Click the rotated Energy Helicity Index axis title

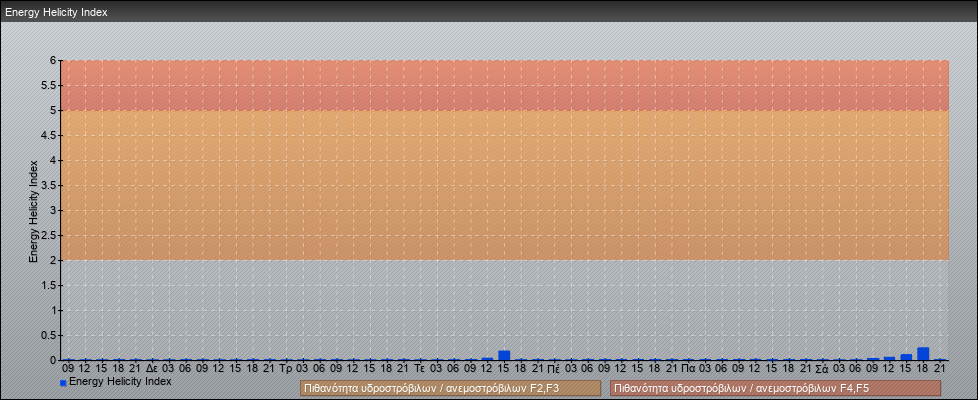(x=33, y=211)
